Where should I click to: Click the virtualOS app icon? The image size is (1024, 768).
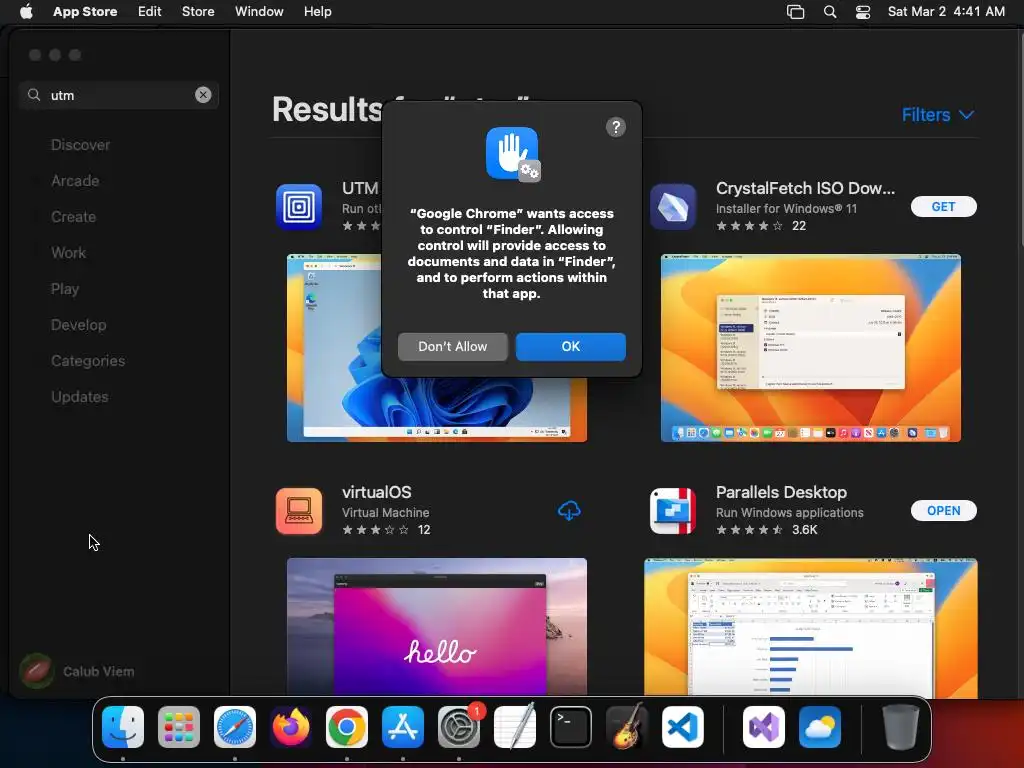click(x=298, y=511)
